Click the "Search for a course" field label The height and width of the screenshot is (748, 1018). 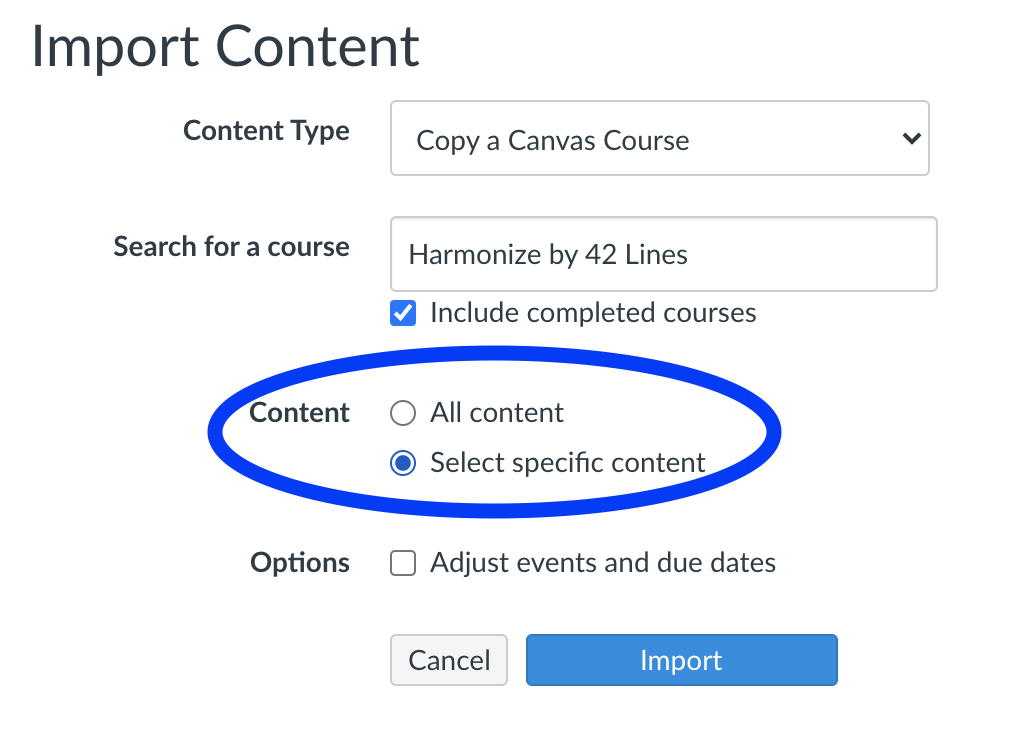pos(231,247)
